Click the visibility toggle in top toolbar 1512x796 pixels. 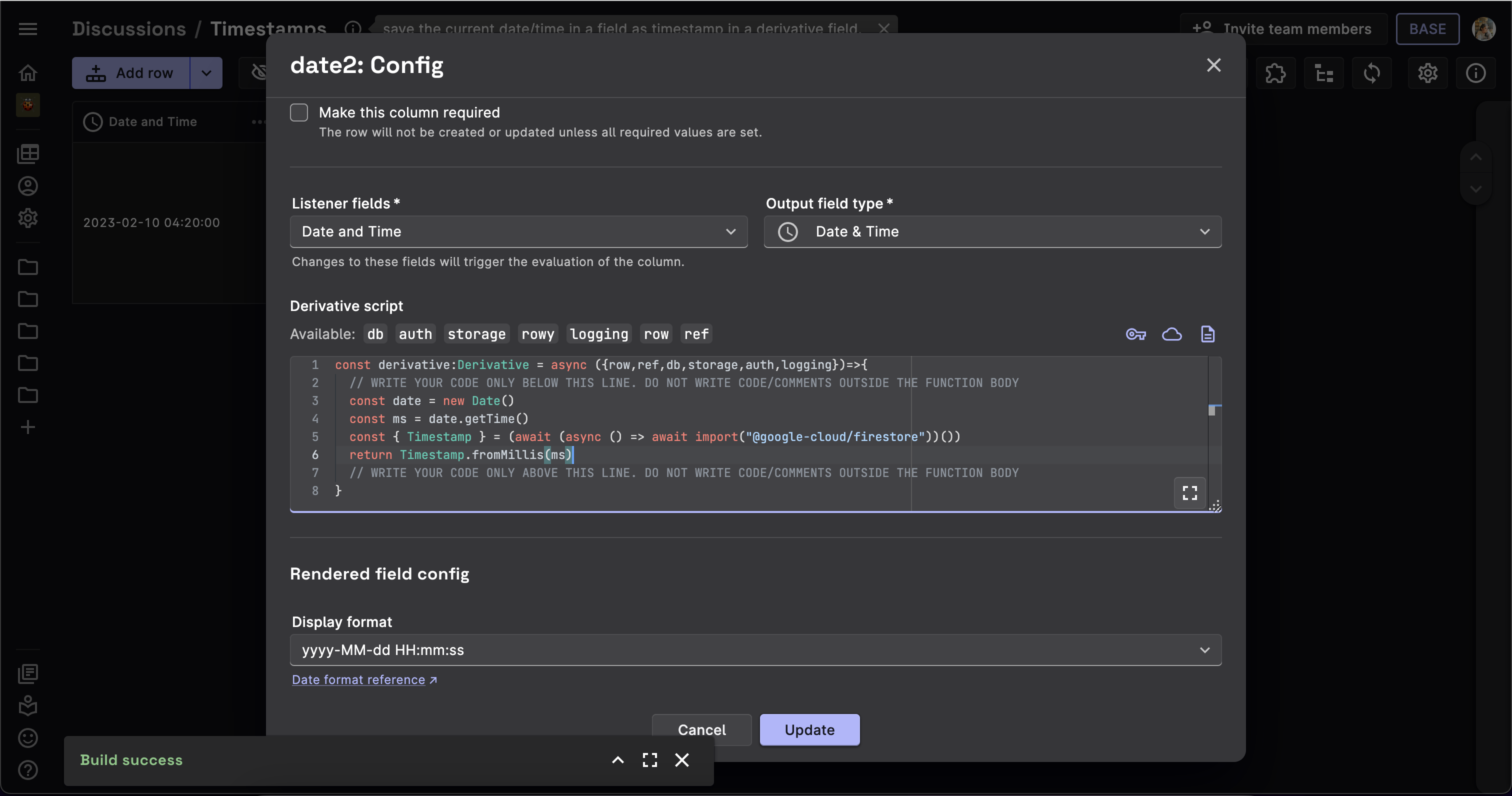(x=256, y=73)
